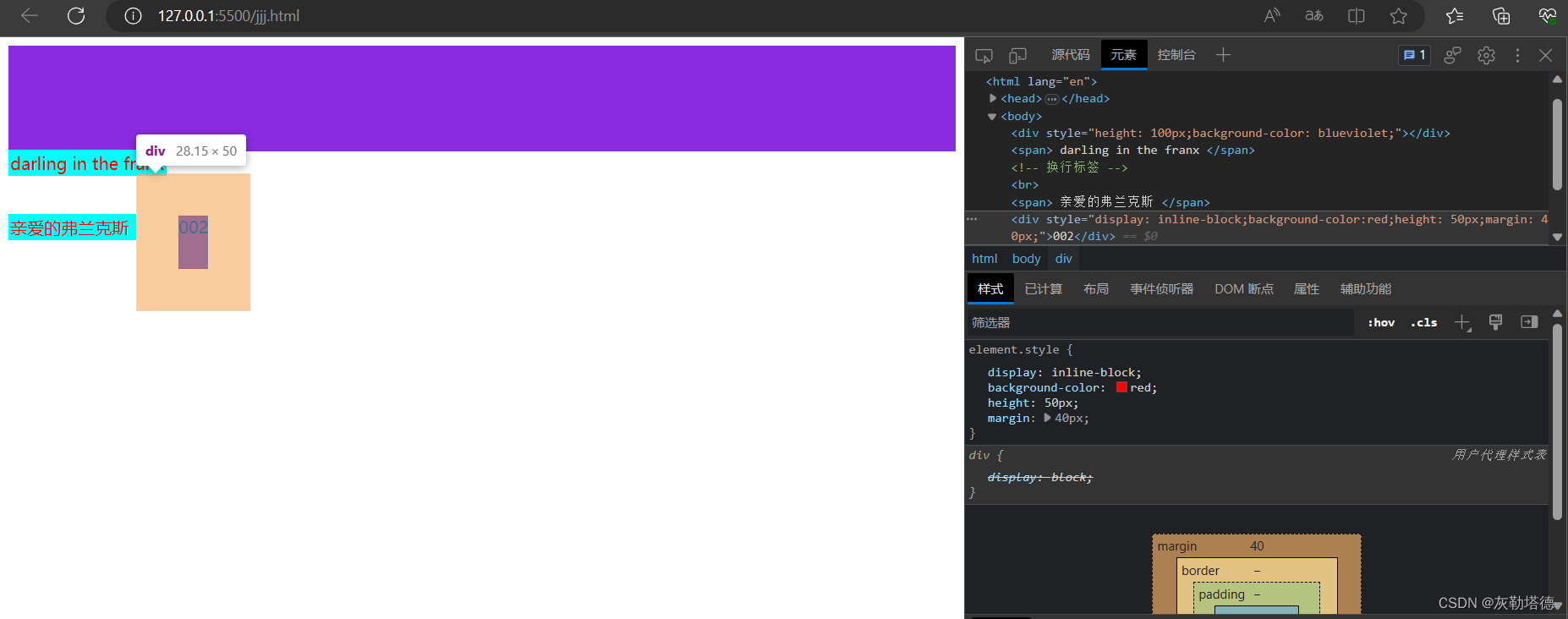Select the 亲爱的弗兰克斯 span node
Screen dimensions: 1568x619
coord(1110,202)
